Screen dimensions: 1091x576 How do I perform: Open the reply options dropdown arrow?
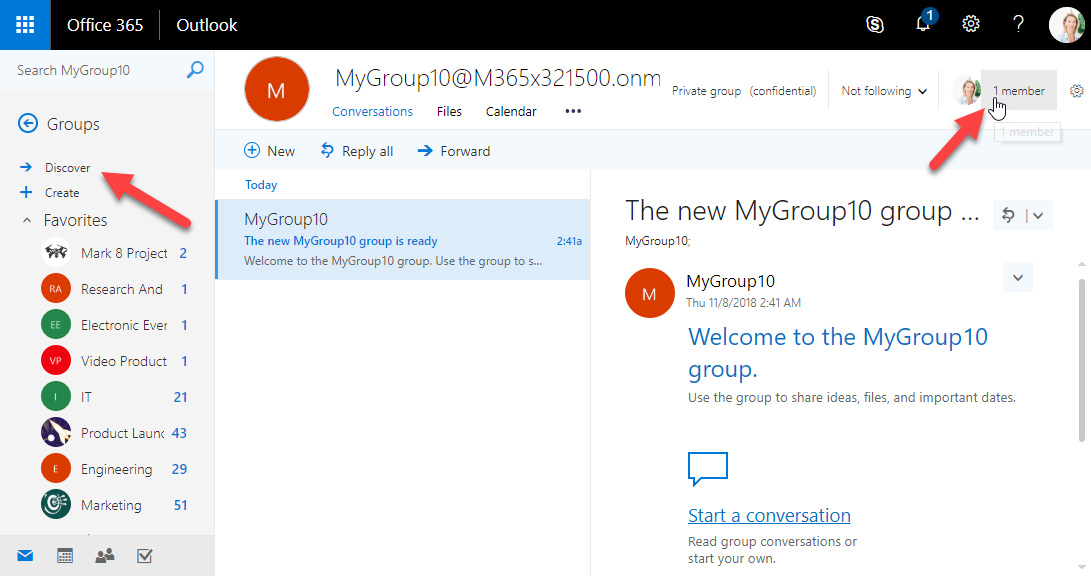pyautogui.click(x=1038, y=215)
